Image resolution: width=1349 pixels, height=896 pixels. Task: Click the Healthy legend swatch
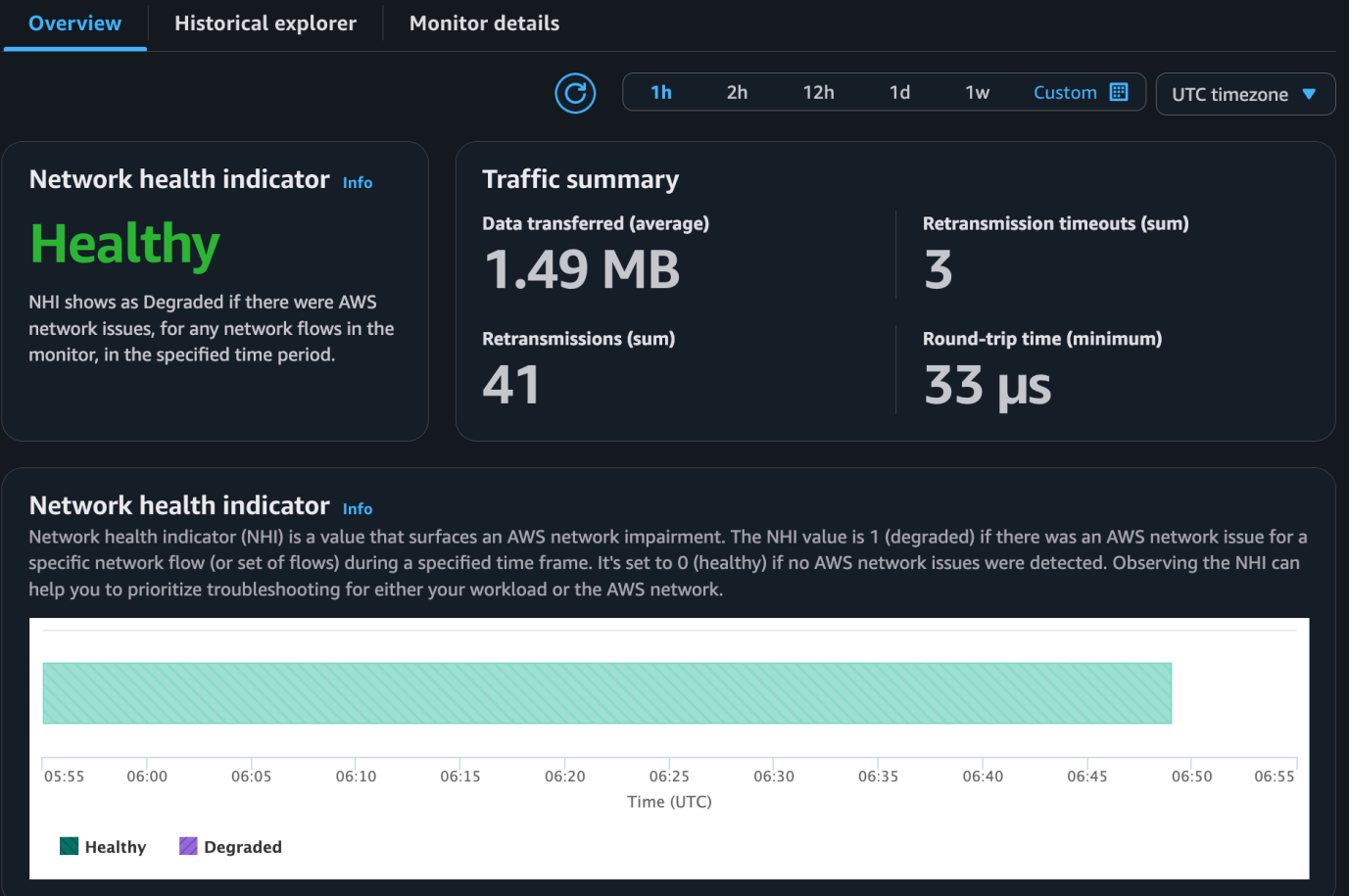point(69,846)
